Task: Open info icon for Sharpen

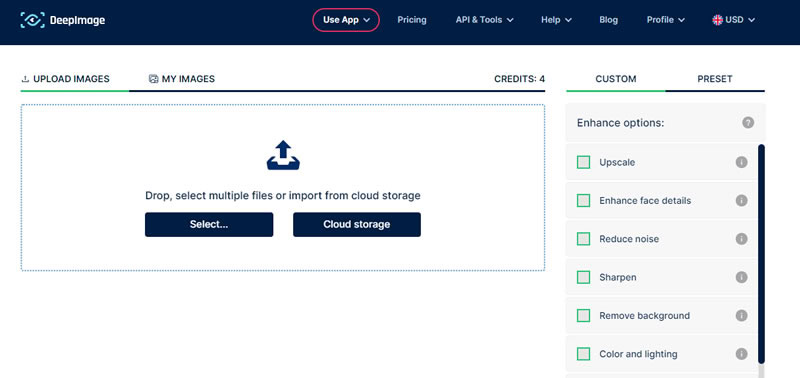Action: pos(741,277)
